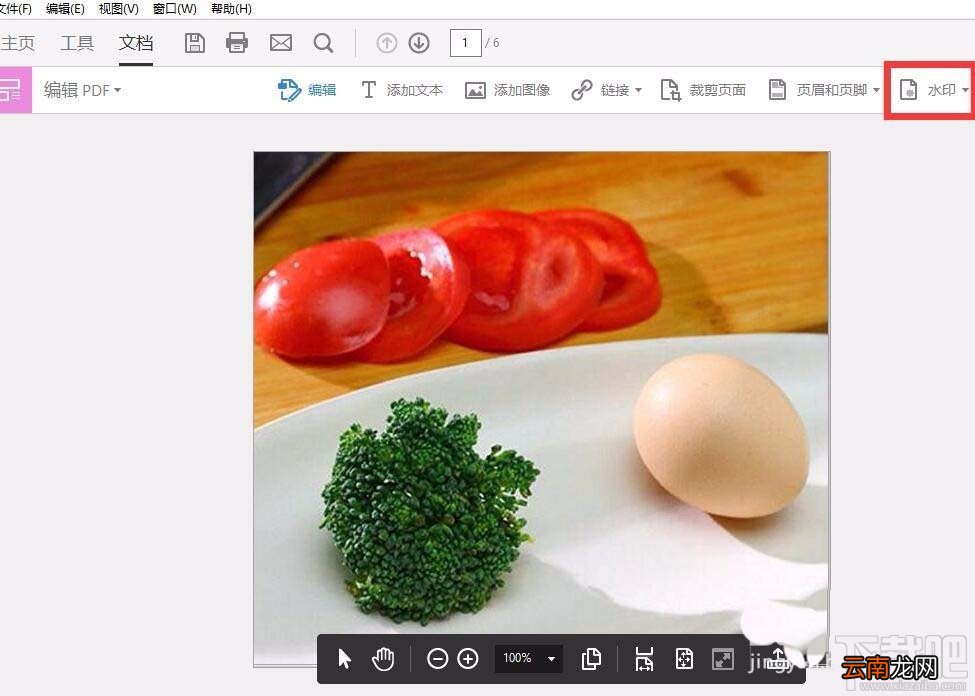Open the 文件(F) menu

tap(15, 9)
